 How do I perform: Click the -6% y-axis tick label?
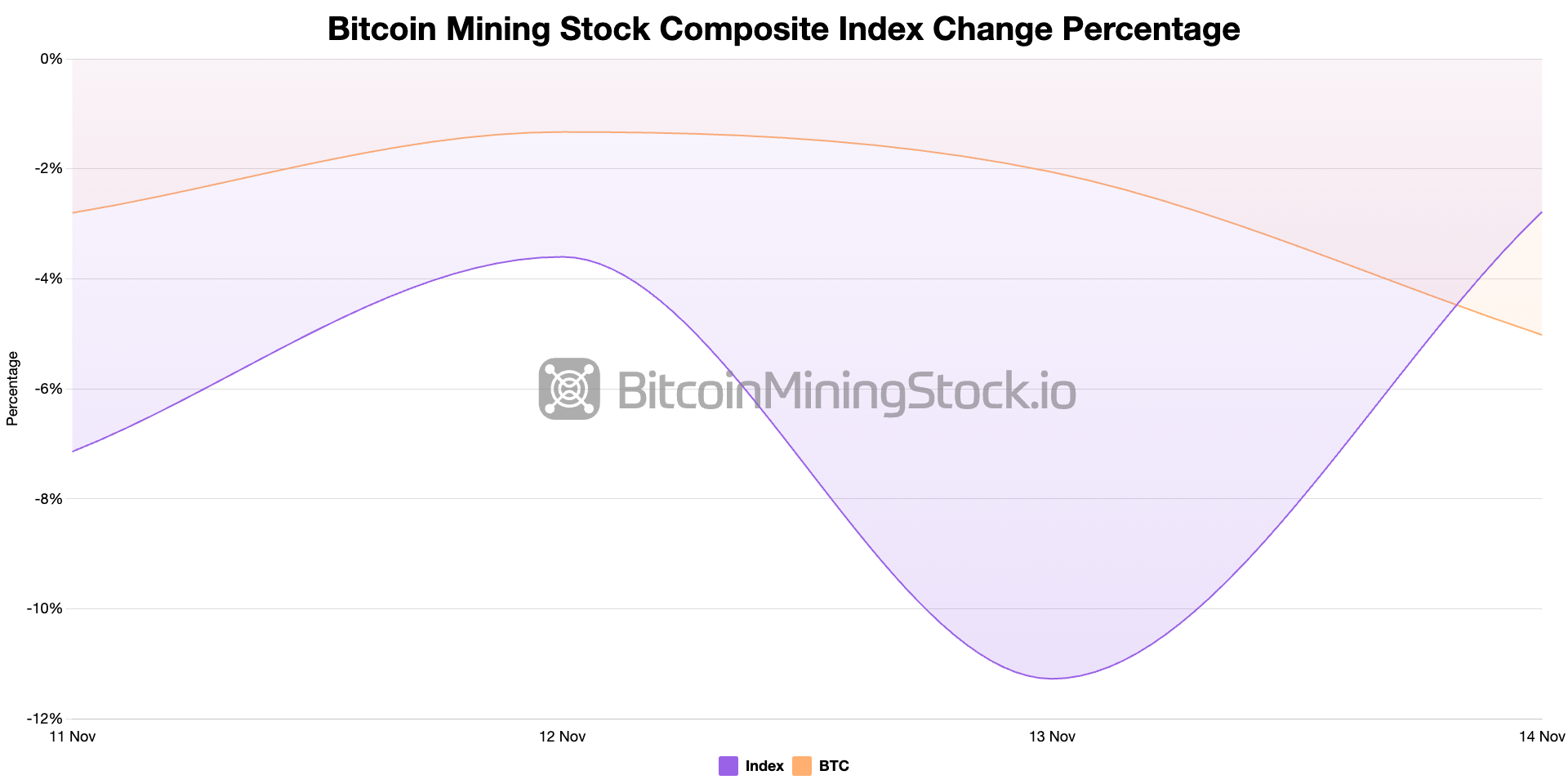point(48,389)
